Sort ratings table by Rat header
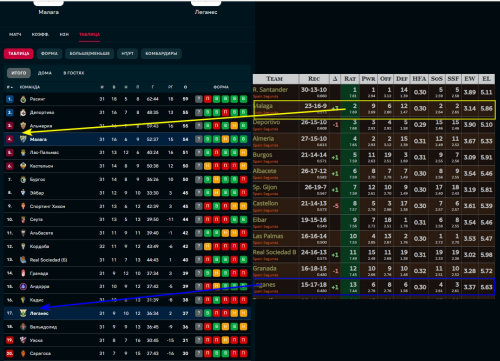This screenshot has height=361, width=500. pos(350,79)
